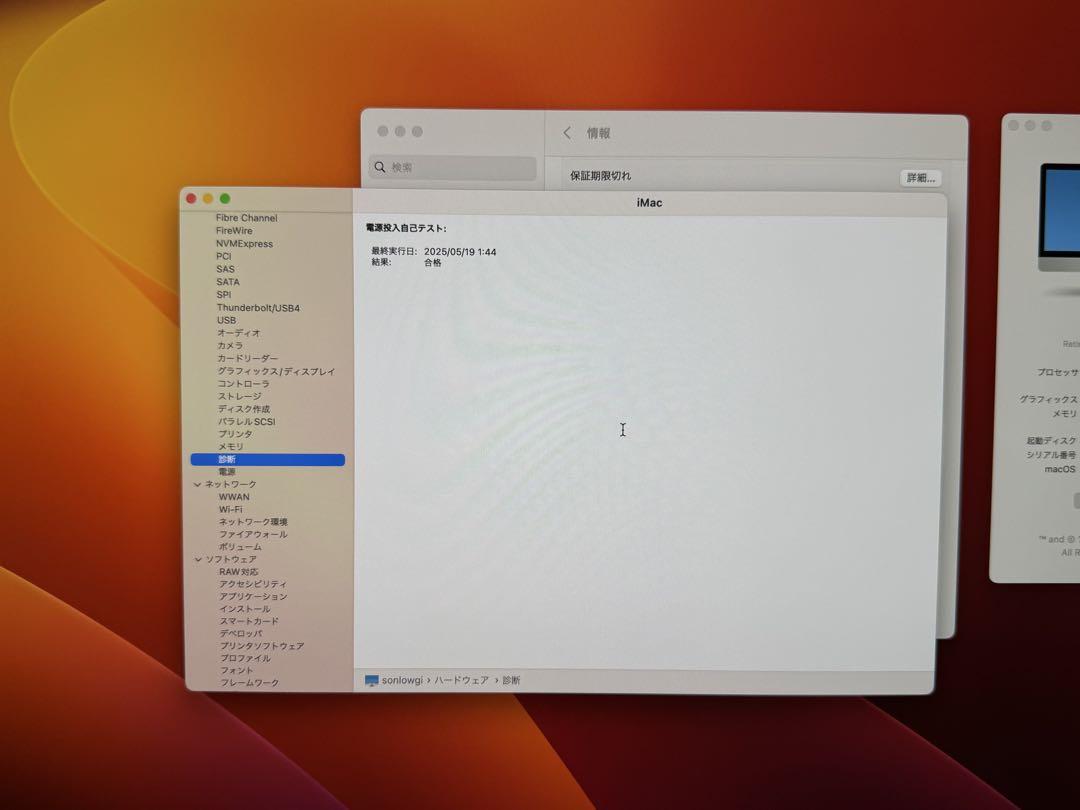Click 診断 in path bar
1080x810 pixels.
(x=511, y=681)
